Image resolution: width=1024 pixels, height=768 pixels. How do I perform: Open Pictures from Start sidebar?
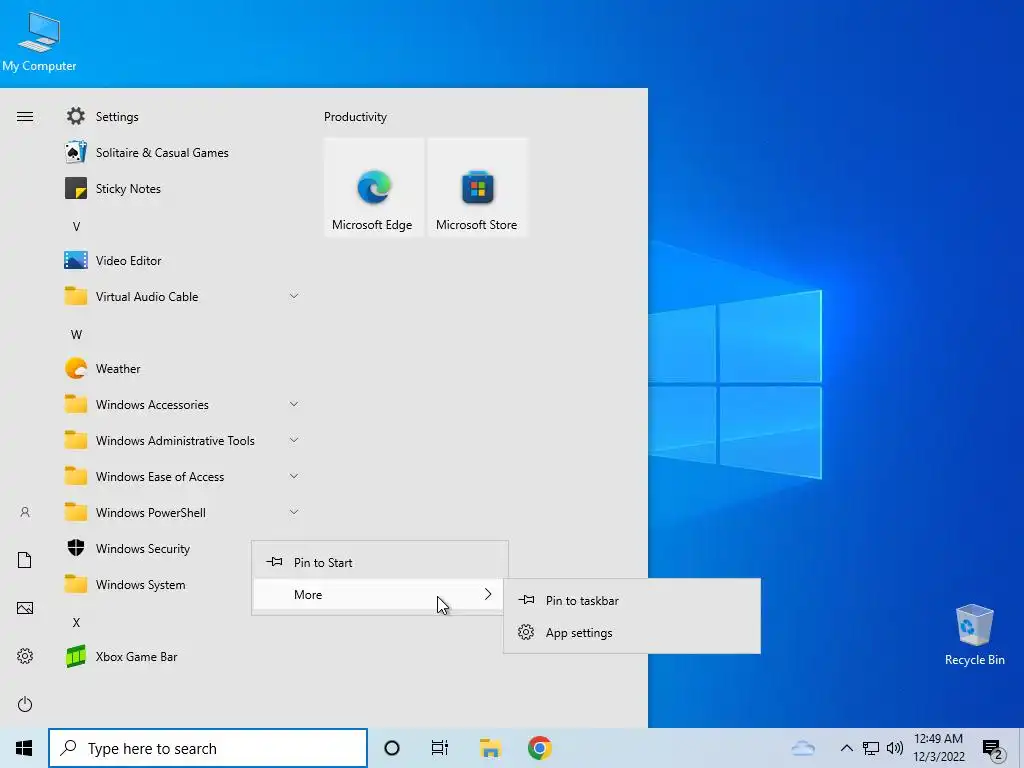[x=25, y=608]
